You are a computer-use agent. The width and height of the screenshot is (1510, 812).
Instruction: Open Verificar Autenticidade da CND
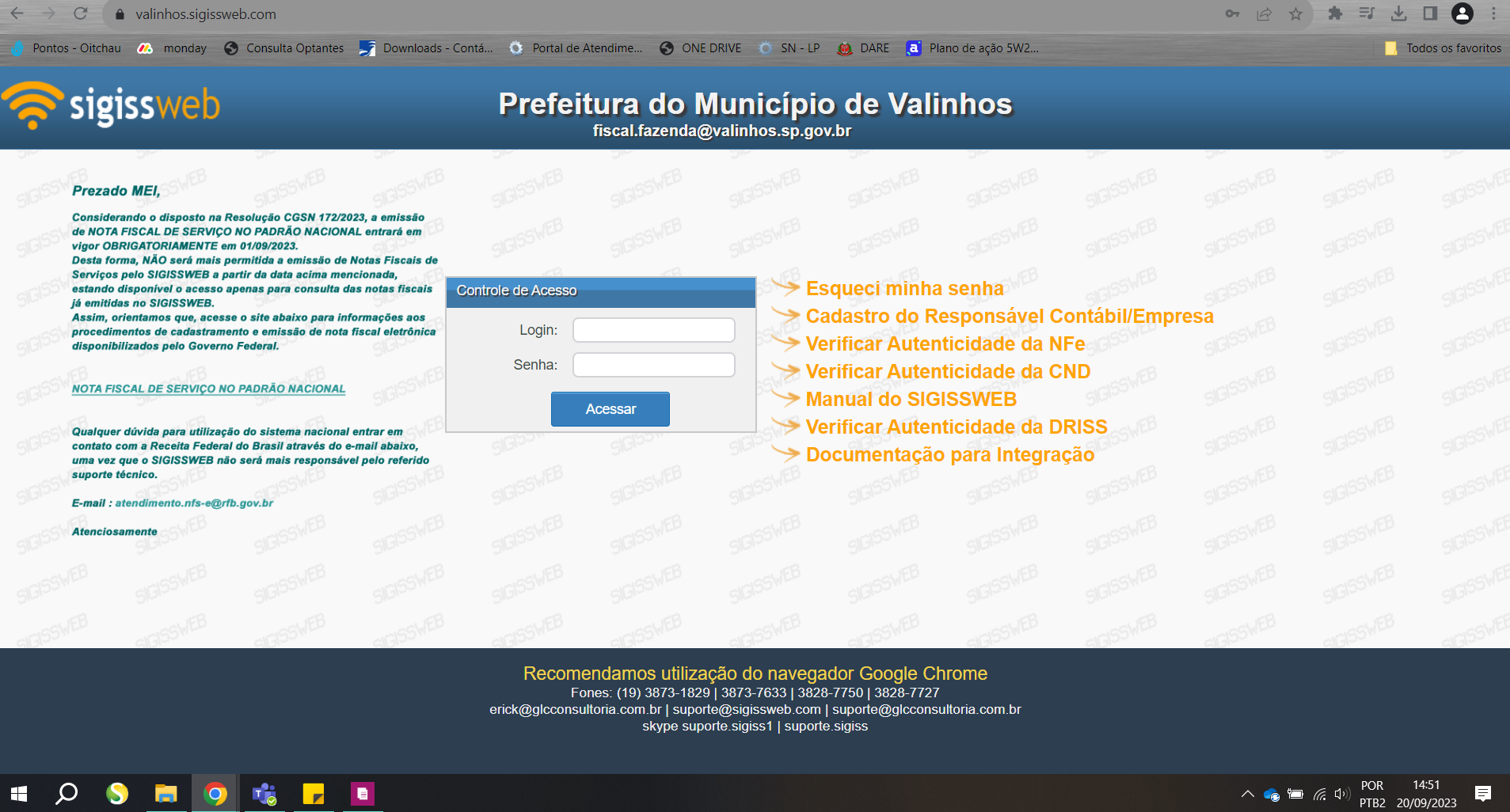coord(948,372)
